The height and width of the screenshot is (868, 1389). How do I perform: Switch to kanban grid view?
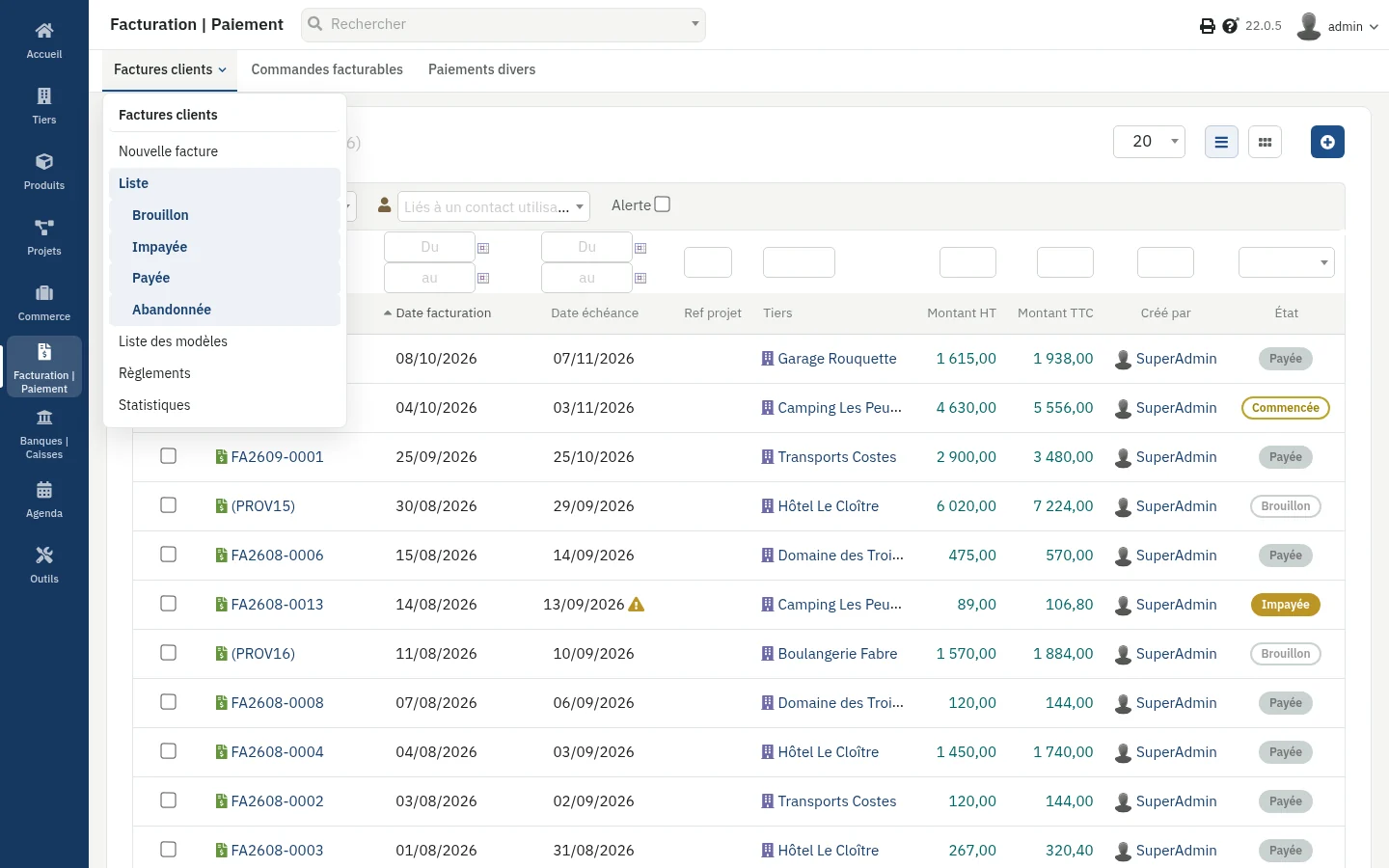coord(1265,142)
